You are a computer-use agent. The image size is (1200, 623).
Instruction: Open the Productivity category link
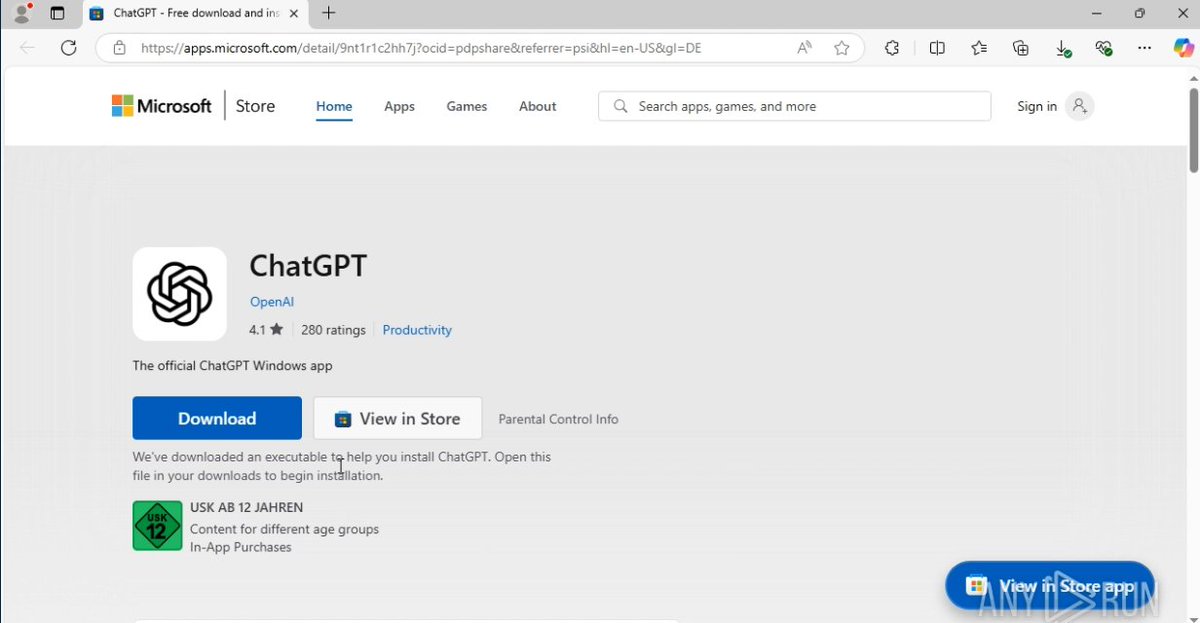tap(417, 330)
